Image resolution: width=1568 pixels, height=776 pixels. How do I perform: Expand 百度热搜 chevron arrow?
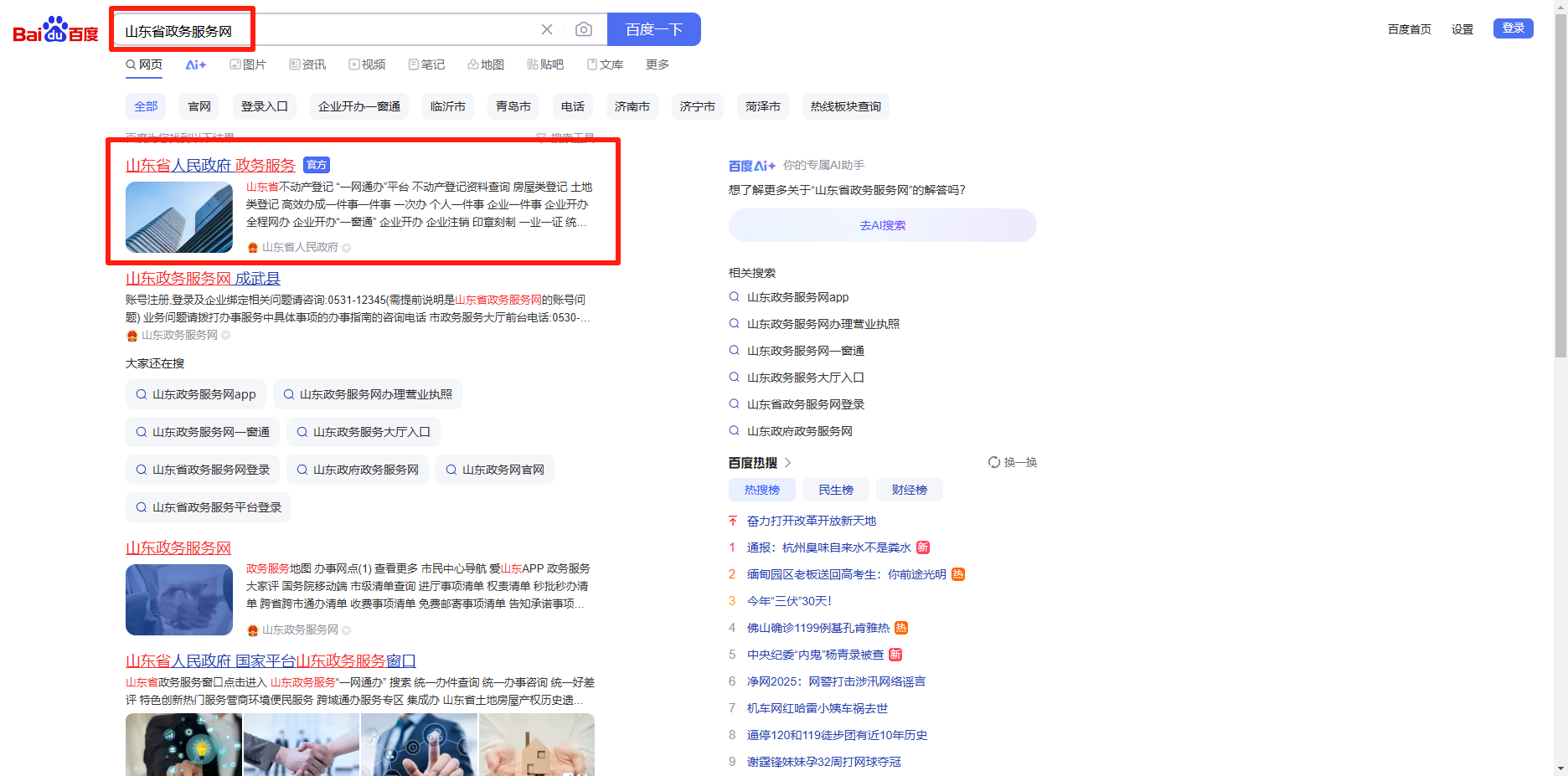[788, 462]
